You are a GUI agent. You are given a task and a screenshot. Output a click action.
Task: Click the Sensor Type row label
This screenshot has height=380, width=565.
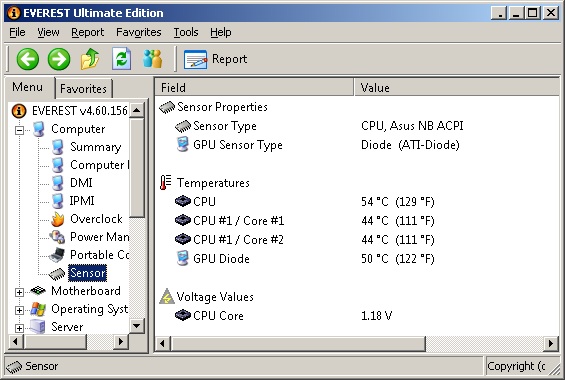pyautogui.click(x=225, y=126)
